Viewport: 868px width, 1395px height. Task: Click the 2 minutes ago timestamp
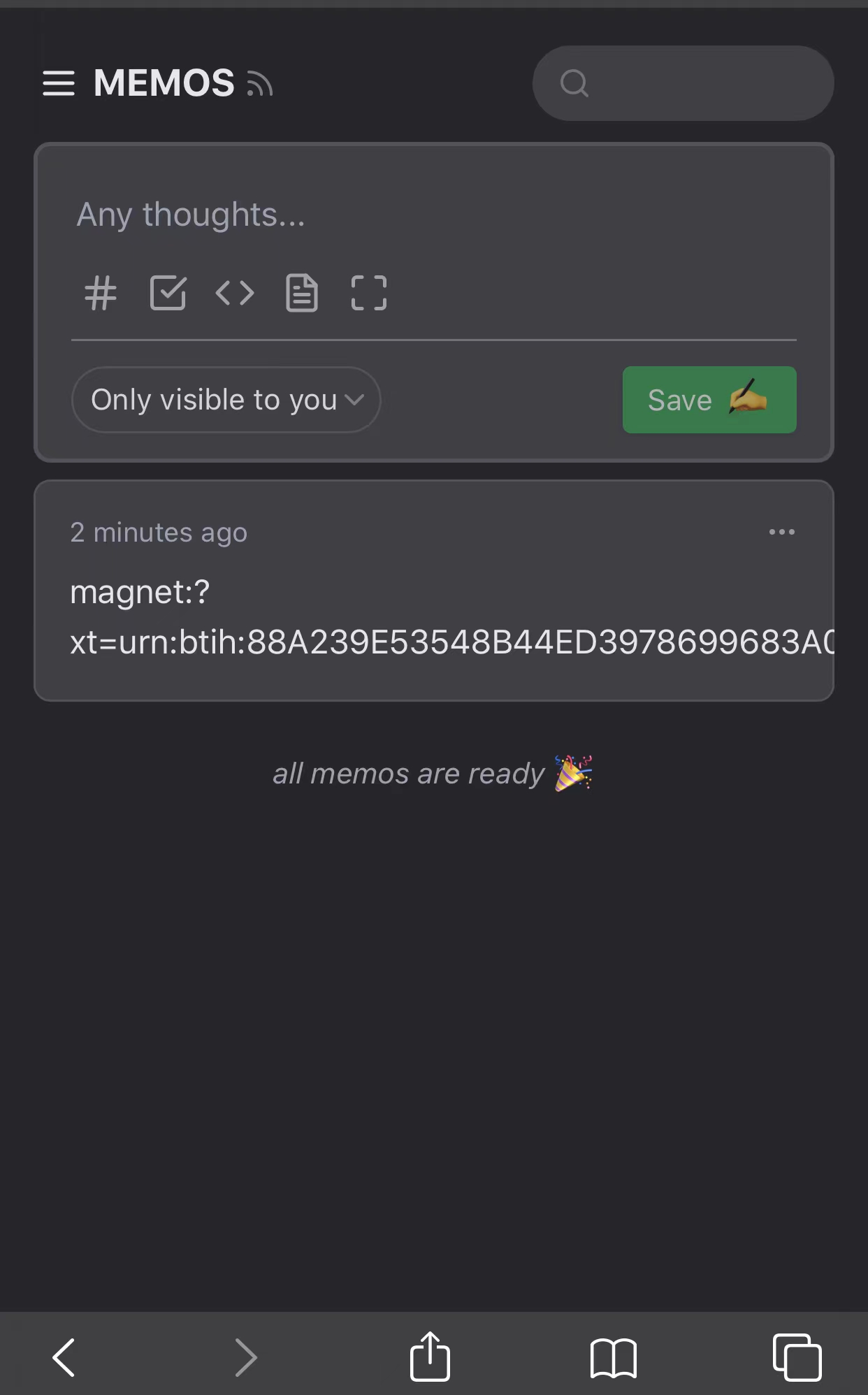coord(159,533)
